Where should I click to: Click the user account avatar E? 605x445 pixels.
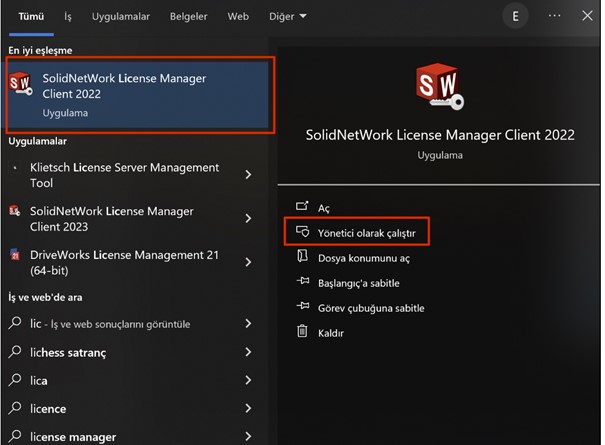515,16
